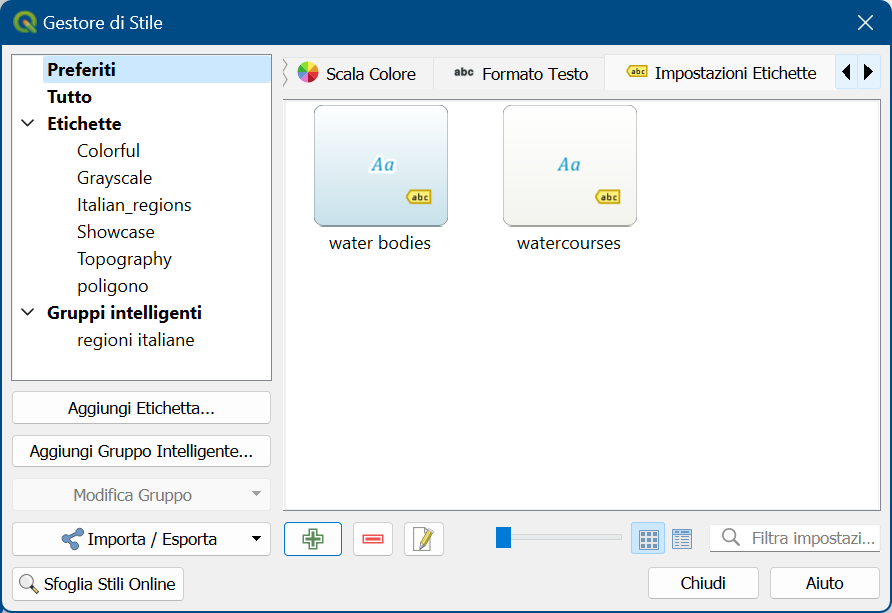892x613 pixels.
Task: Select Preferiti in the tree
Action: pyautogui.click(x=156, y=69)
